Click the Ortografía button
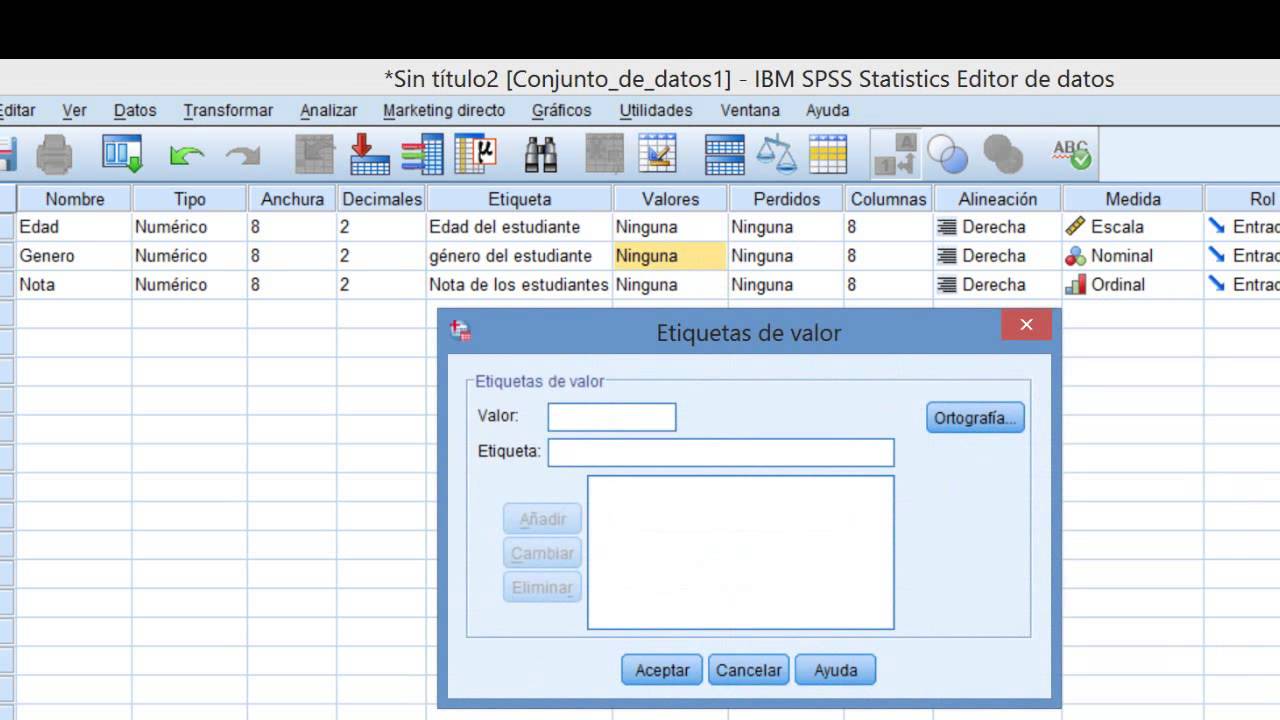The height and width of the screenshot is (720, 1280). click(x=975, y=418)
